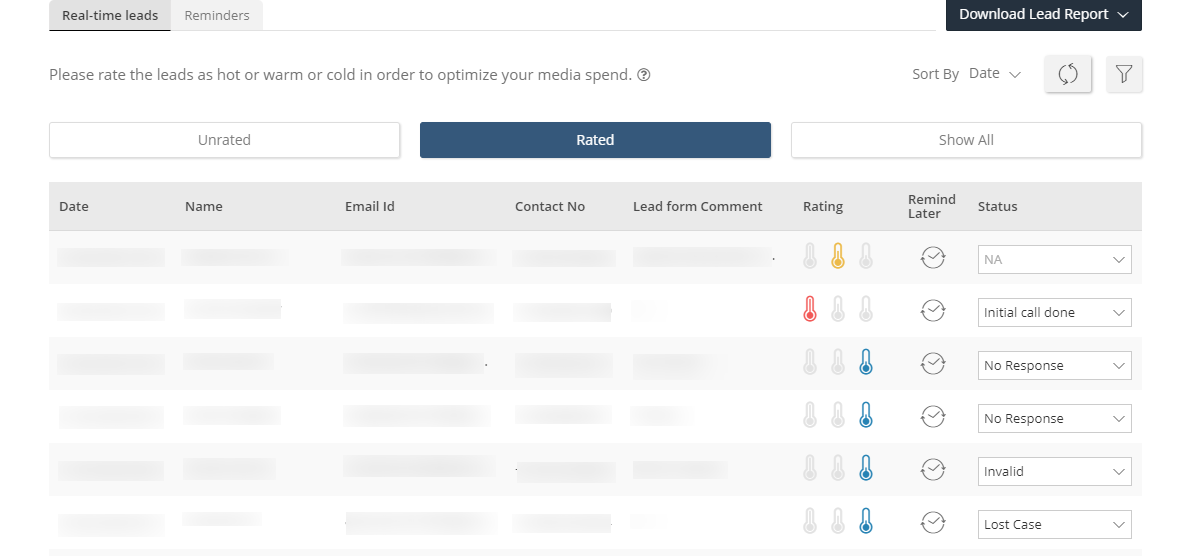Set reminder clock for upper No Response lead

tap(932, 362)
